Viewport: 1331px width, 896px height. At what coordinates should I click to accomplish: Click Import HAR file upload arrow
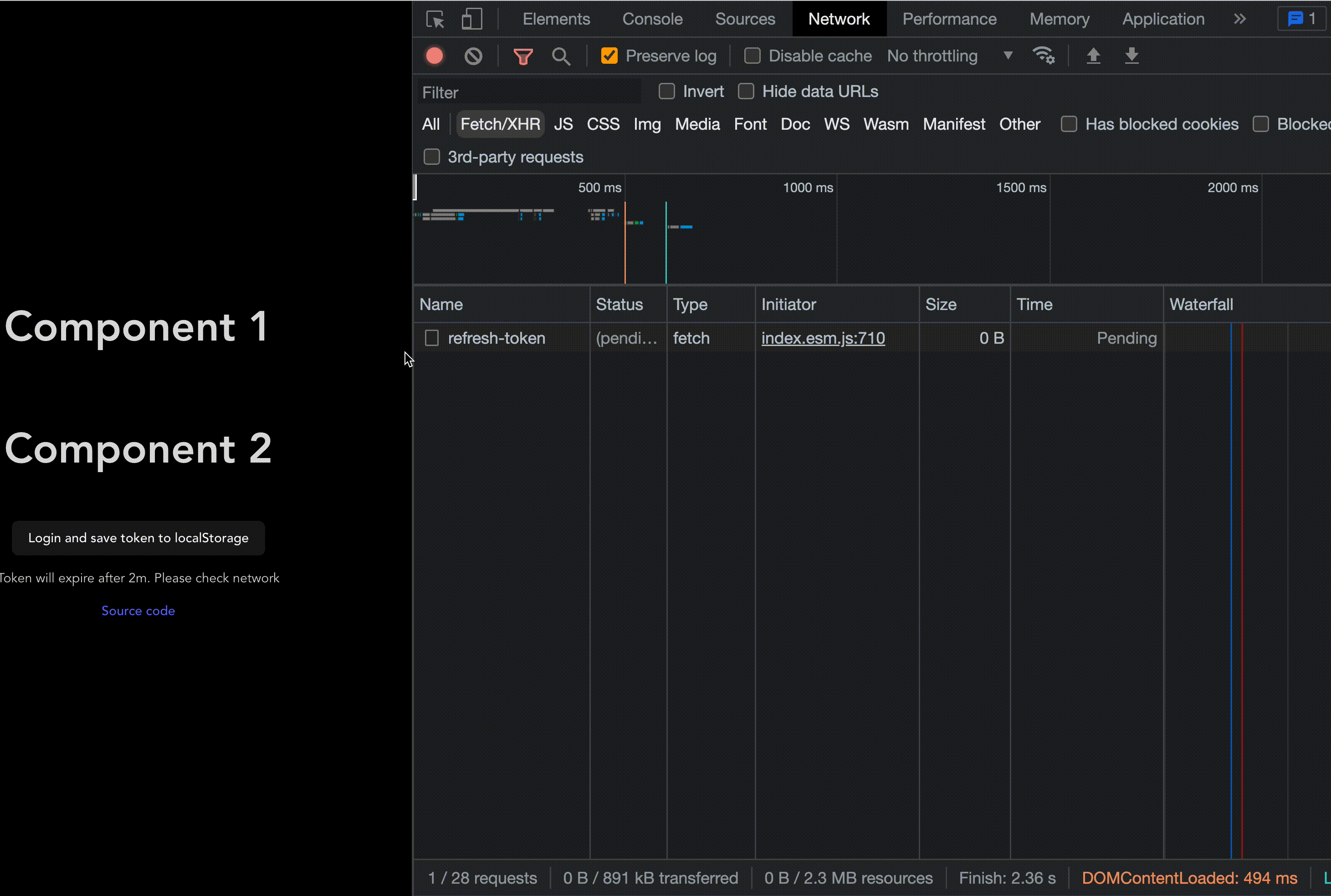(1093, 56)
